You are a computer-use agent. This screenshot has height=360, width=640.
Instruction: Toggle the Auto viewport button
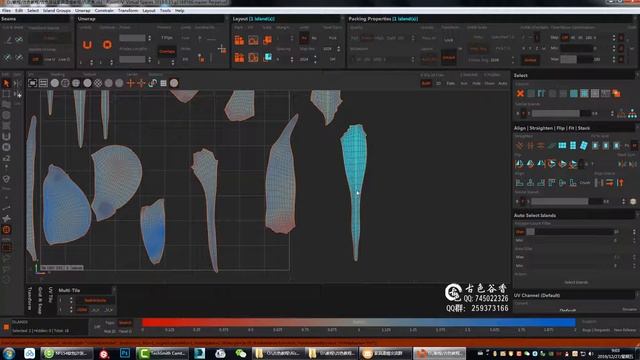coord(503,83)
